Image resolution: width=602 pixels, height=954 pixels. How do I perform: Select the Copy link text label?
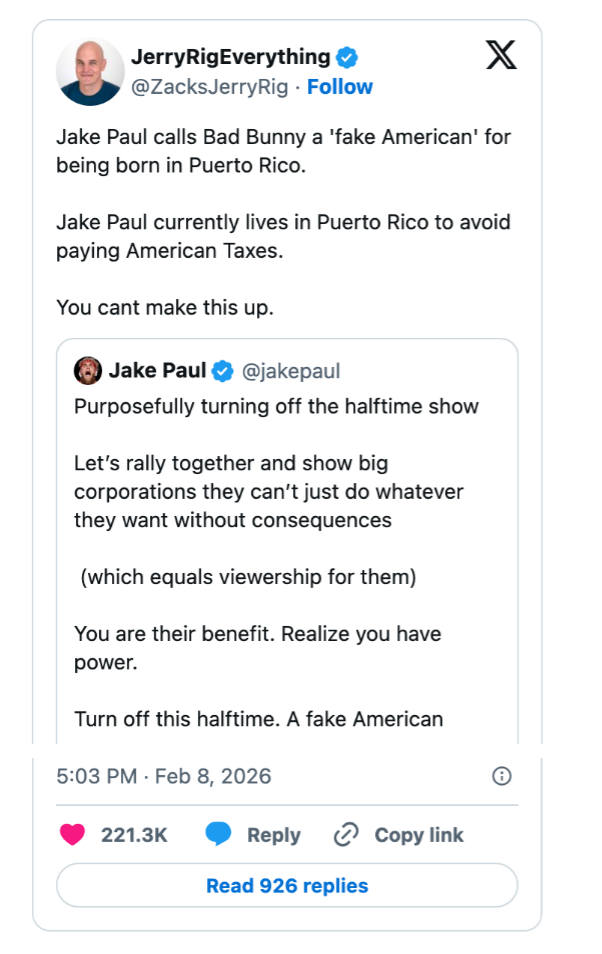click(419, 835)
